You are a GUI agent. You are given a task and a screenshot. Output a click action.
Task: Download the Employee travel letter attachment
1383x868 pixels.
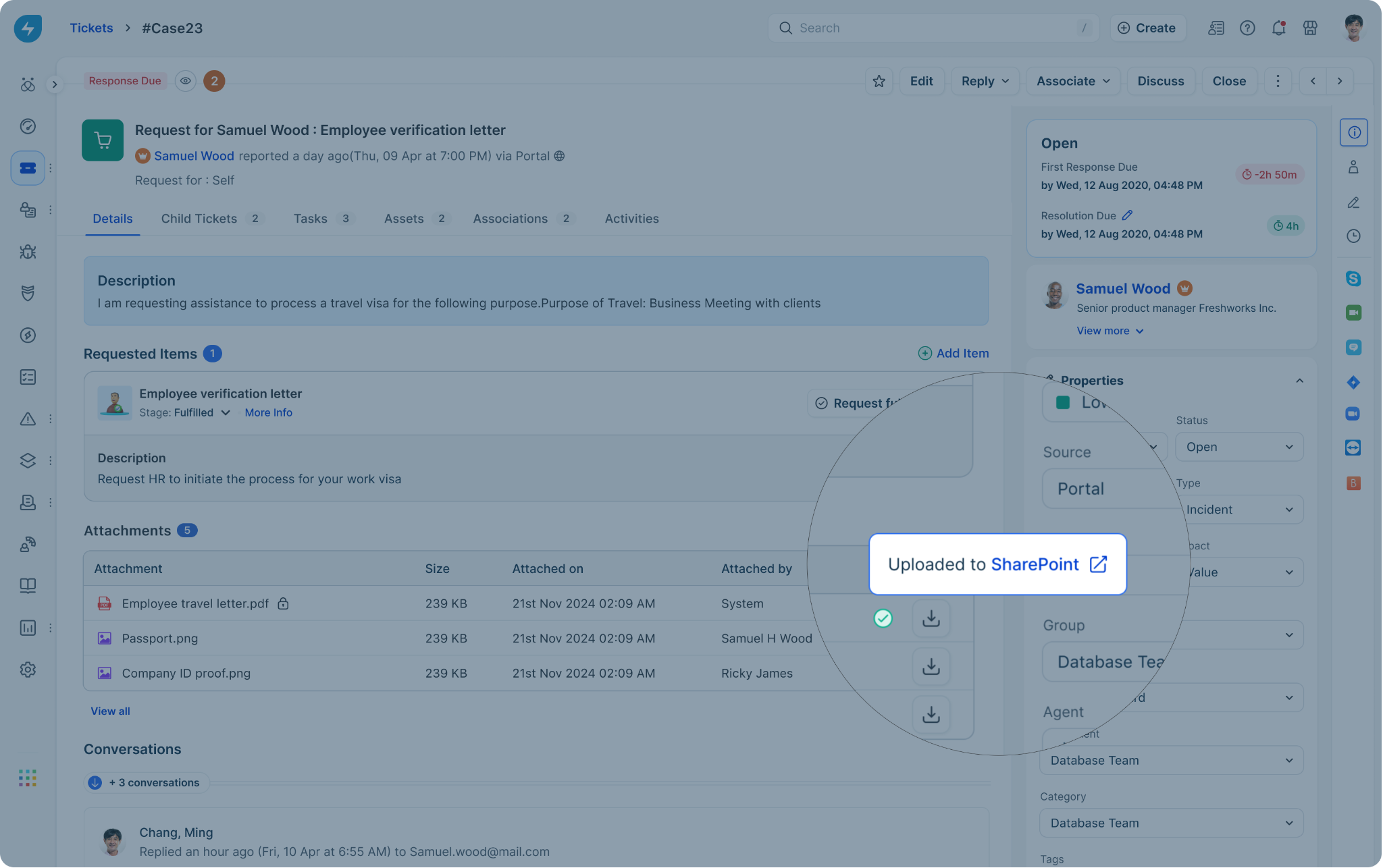click(x=931, y=618)
